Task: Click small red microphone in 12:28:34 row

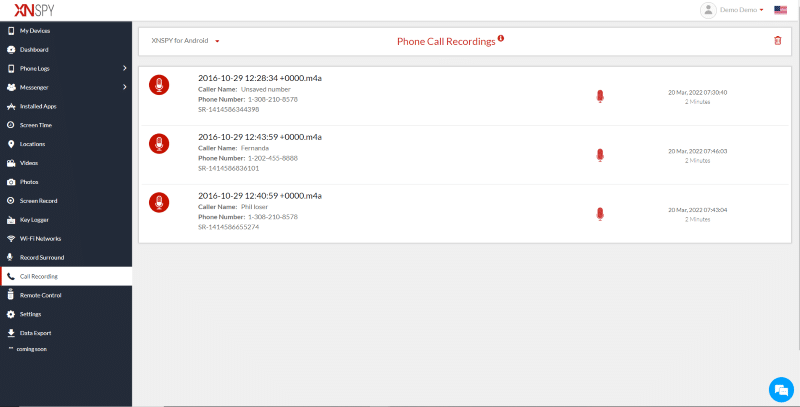Action: (x=600, y=96)
